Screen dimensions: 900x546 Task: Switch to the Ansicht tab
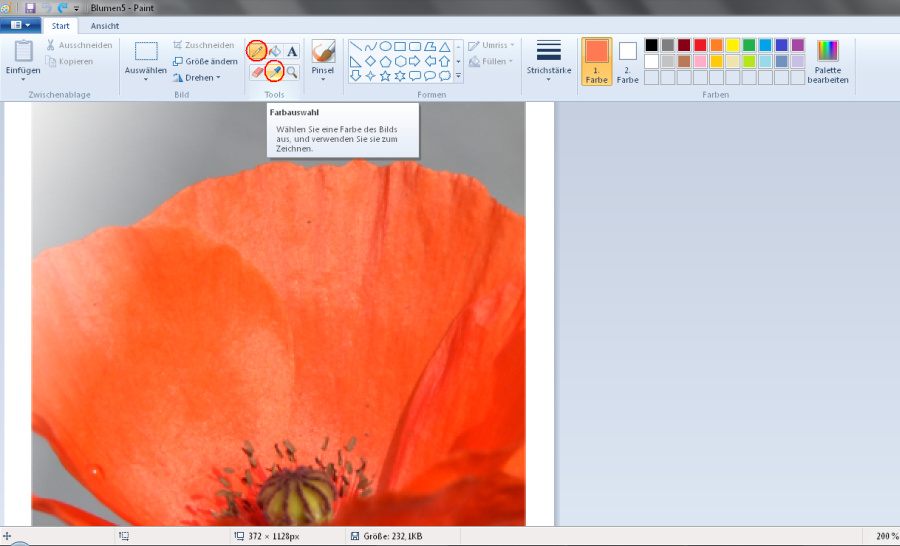tap(105, 25)
